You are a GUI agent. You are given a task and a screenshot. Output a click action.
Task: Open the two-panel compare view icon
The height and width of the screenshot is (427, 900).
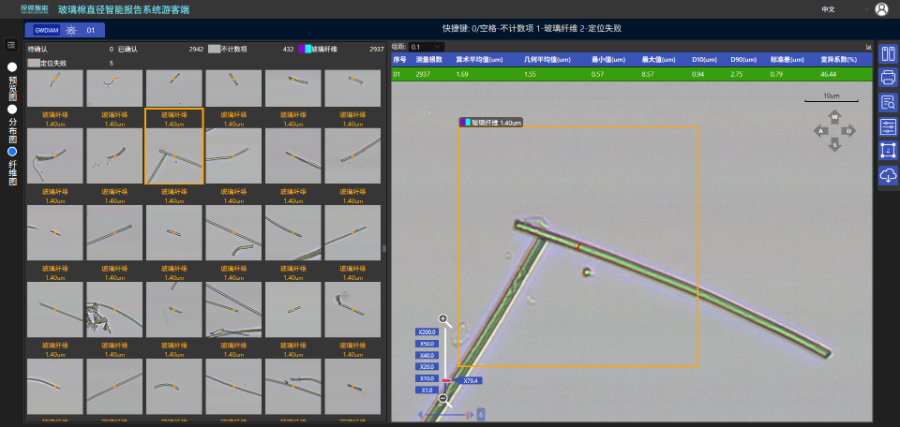[888, 54]
